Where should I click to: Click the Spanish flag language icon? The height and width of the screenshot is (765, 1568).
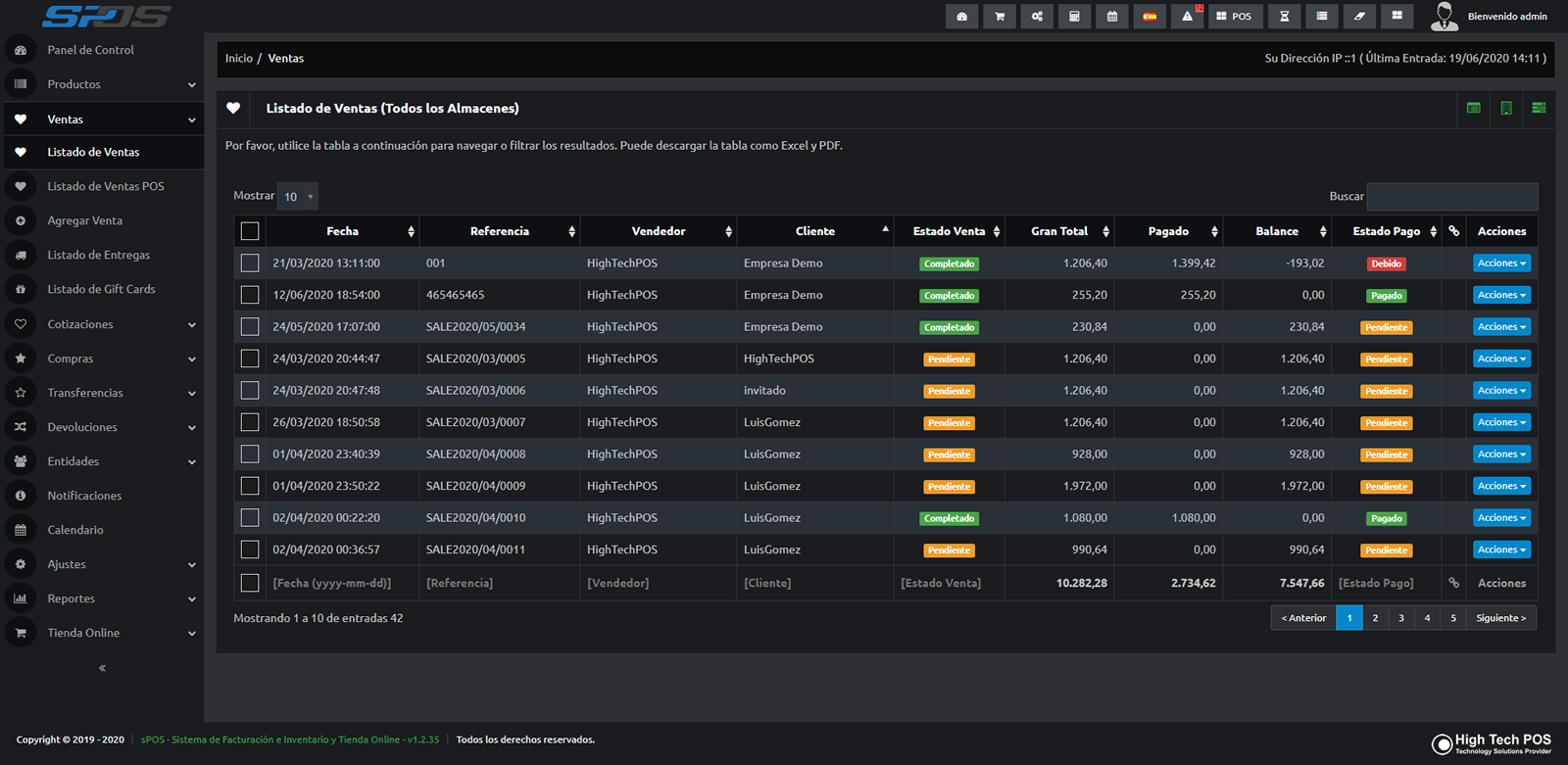click(1150, 17)
